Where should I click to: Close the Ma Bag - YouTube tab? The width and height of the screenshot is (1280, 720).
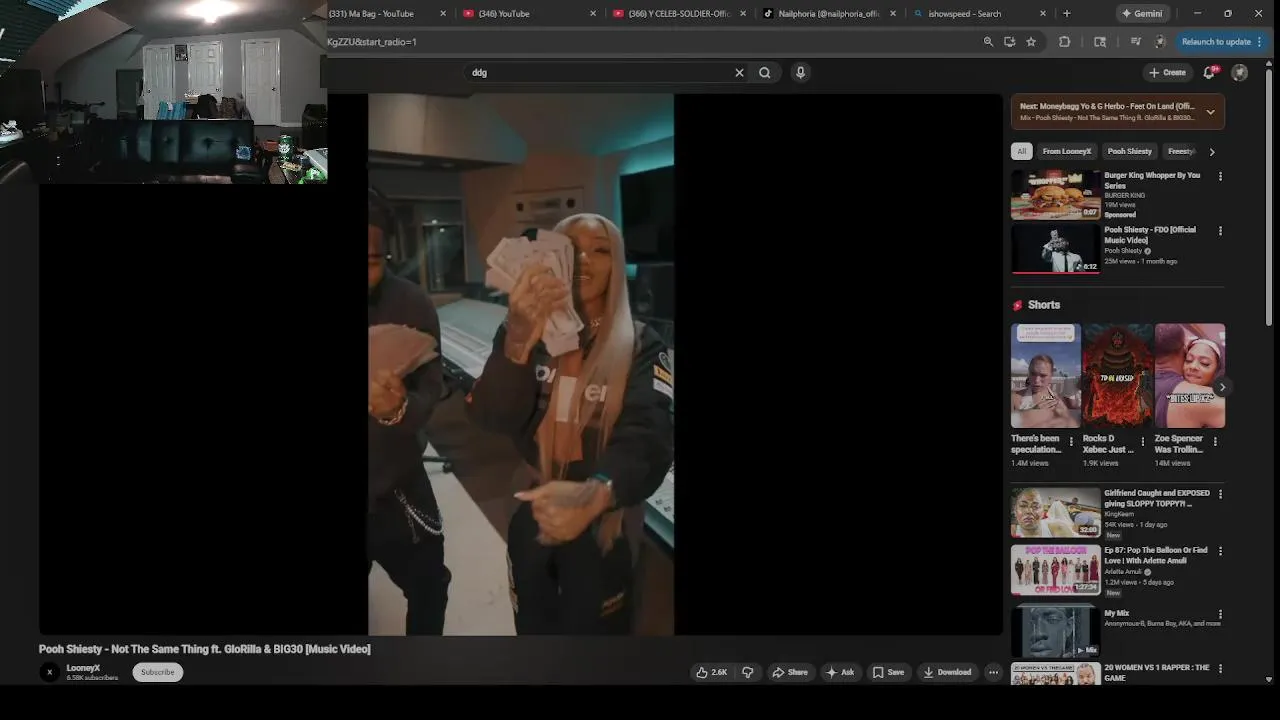[x=442, y=13]
